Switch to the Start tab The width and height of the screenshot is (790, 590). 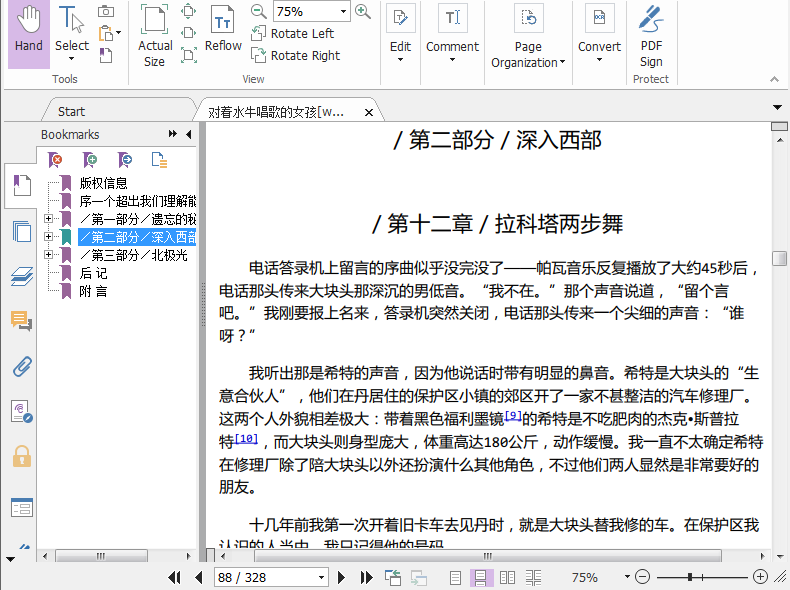[x=71, y=111]
